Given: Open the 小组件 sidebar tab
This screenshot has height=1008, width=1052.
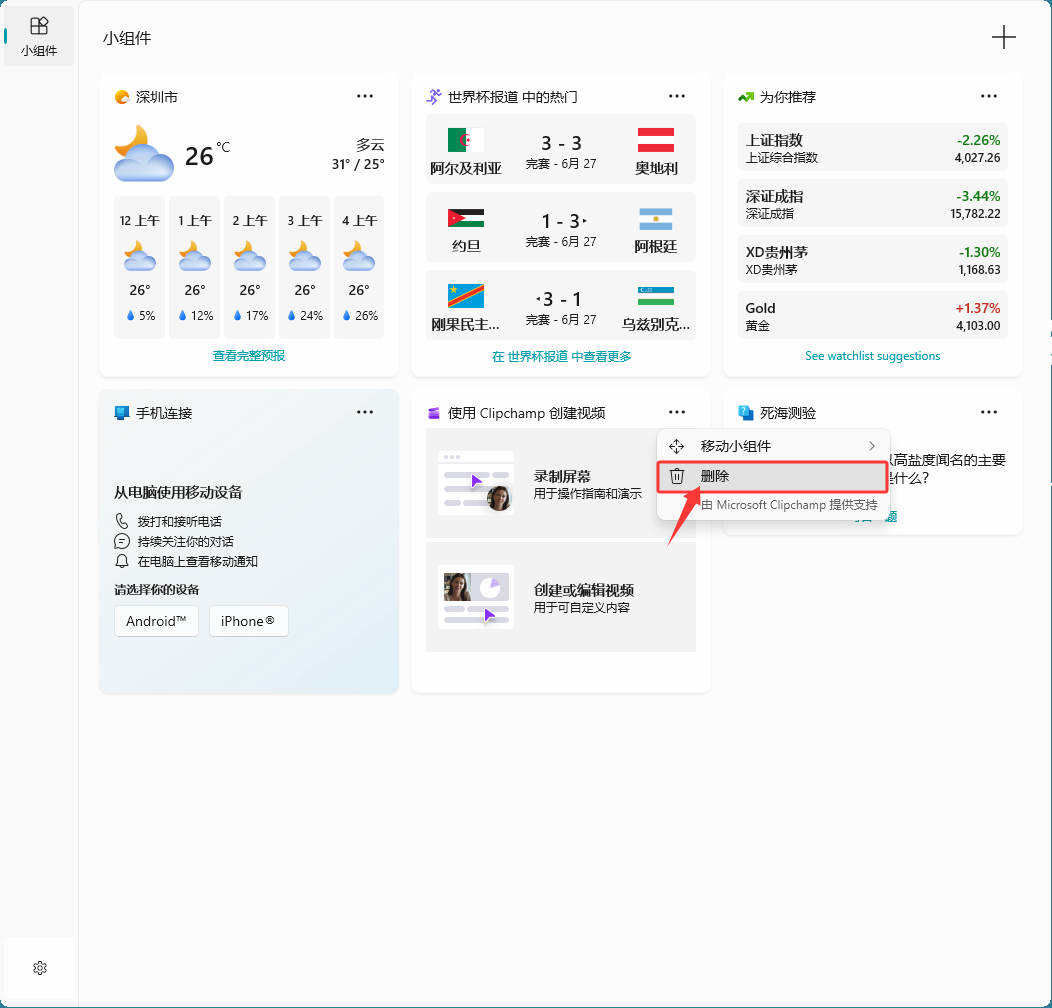Looking at the screenshot, I should [39, 36].
